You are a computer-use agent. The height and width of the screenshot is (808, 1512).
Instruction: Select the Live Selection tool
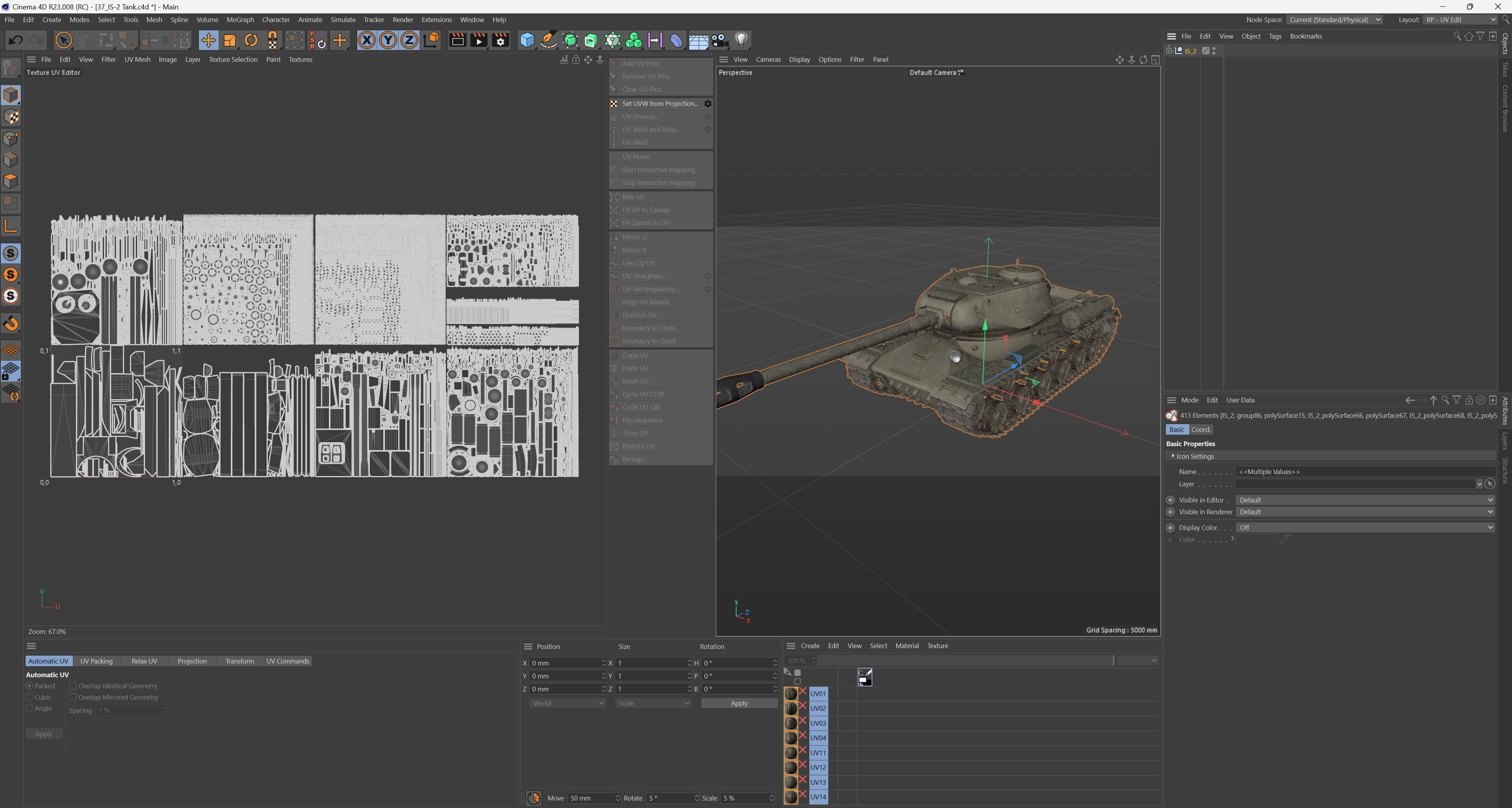pos(63,41)
